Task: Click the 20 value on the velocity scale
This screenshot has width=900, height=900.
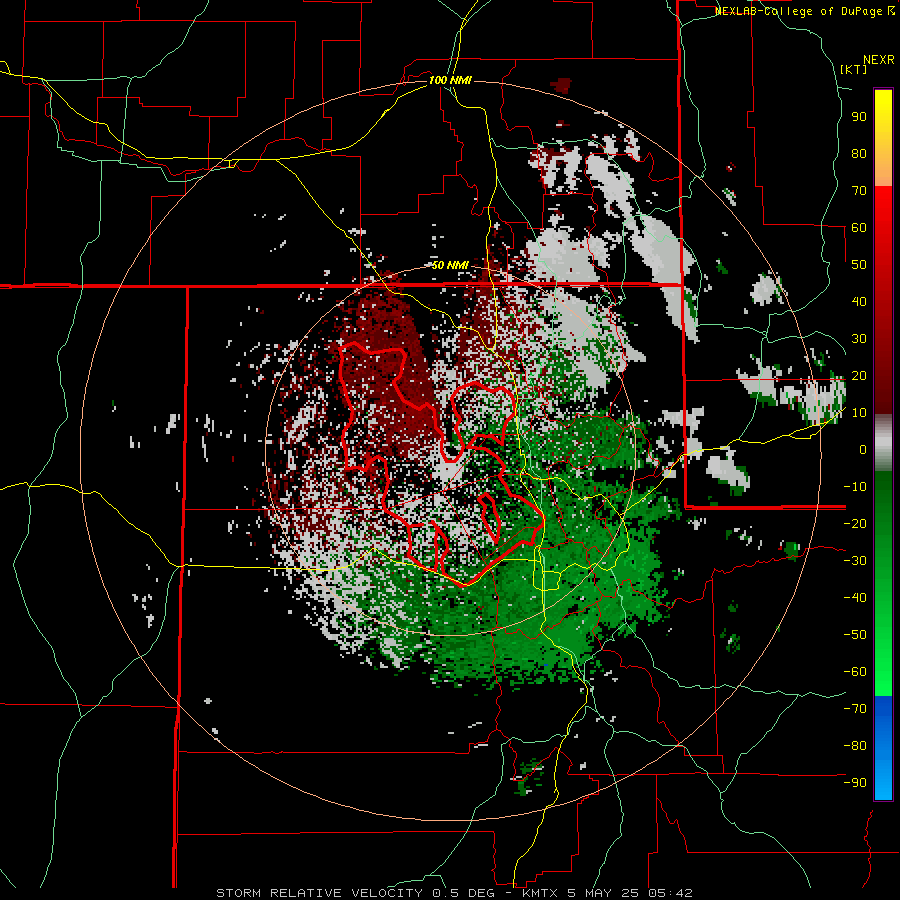Action: tap(859, 375)
